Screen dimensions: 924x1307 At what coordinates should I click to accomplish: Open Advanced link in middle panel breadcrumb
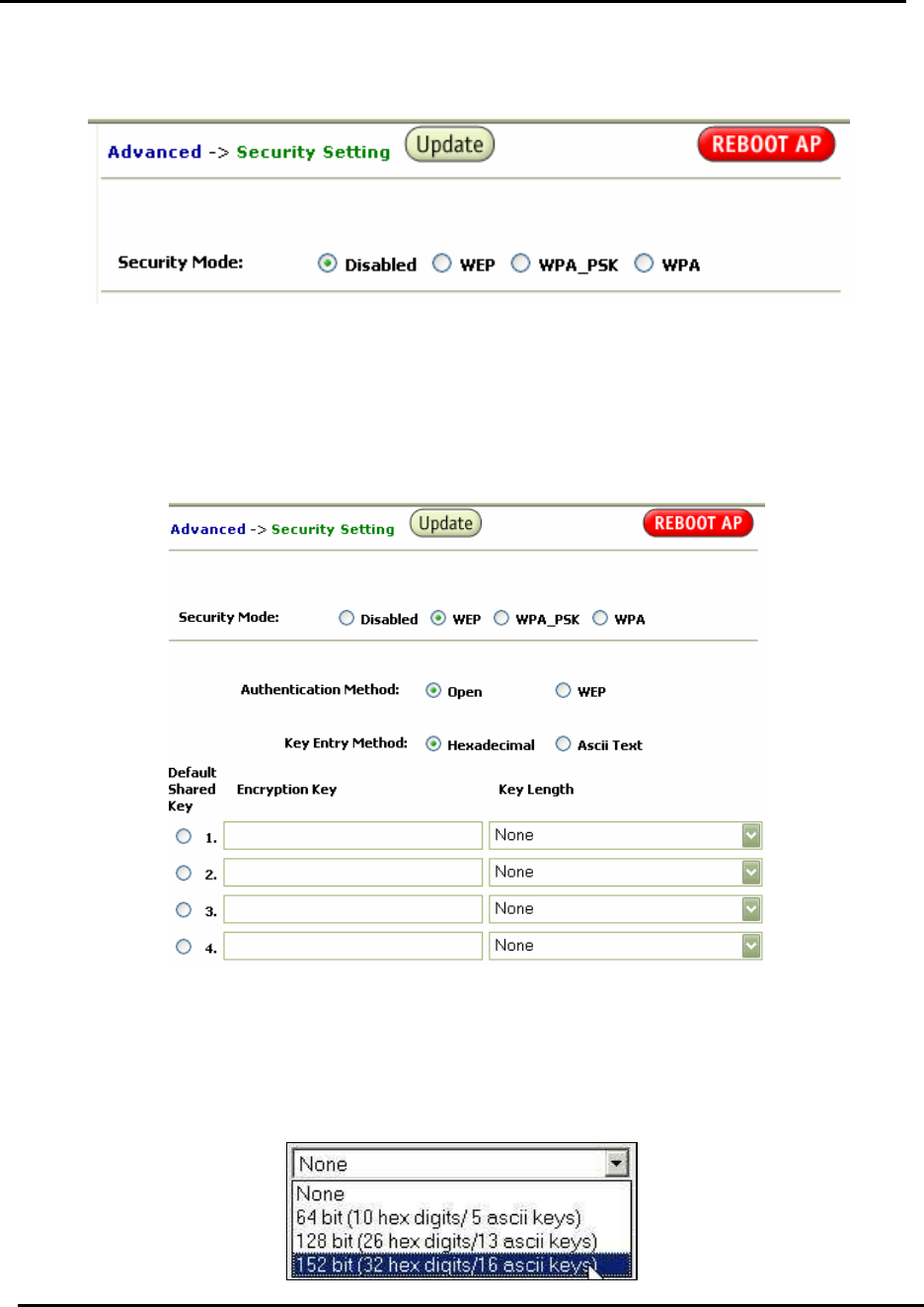coord(208,529)
